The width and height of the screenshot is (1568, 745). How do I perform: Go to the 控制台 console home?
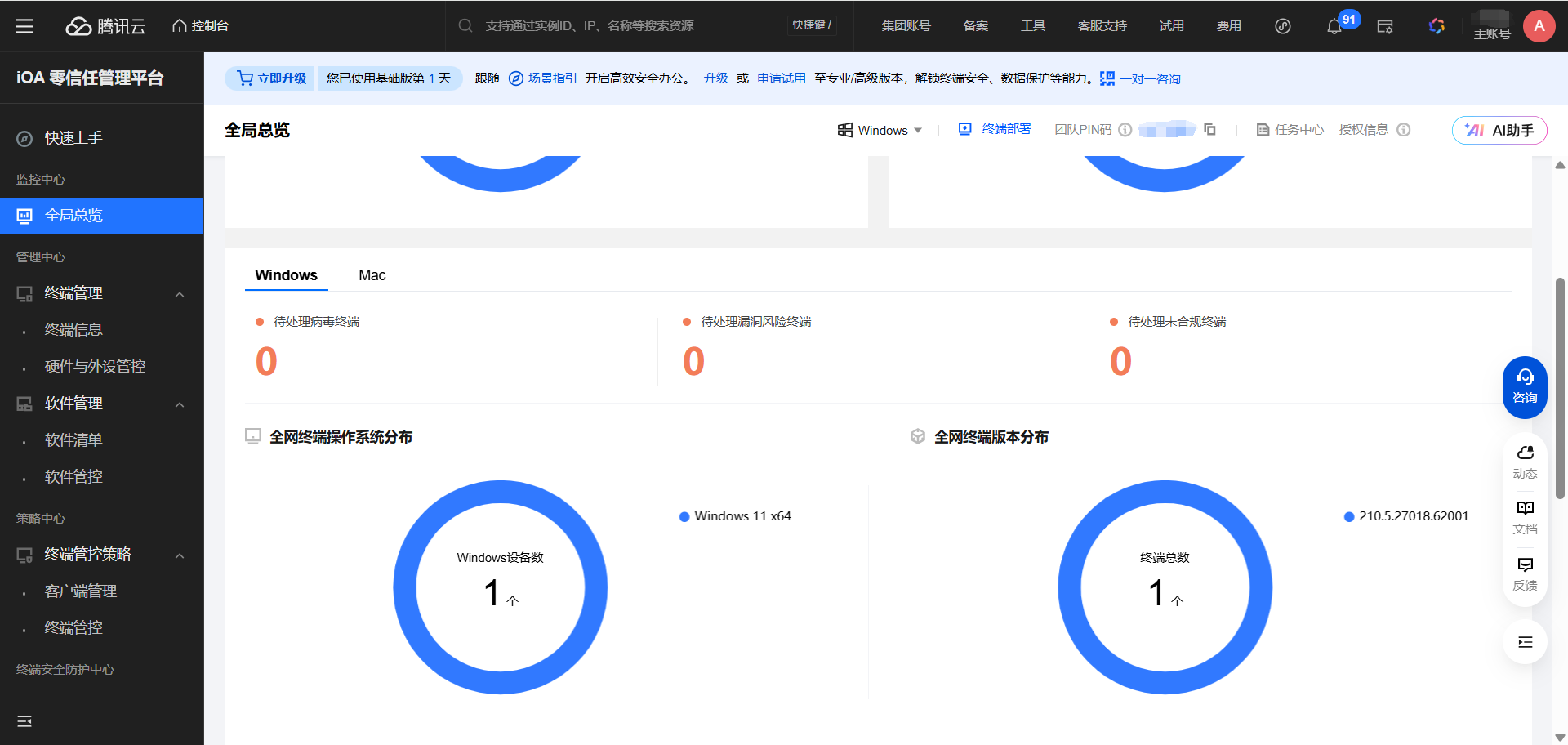[200, 26]
